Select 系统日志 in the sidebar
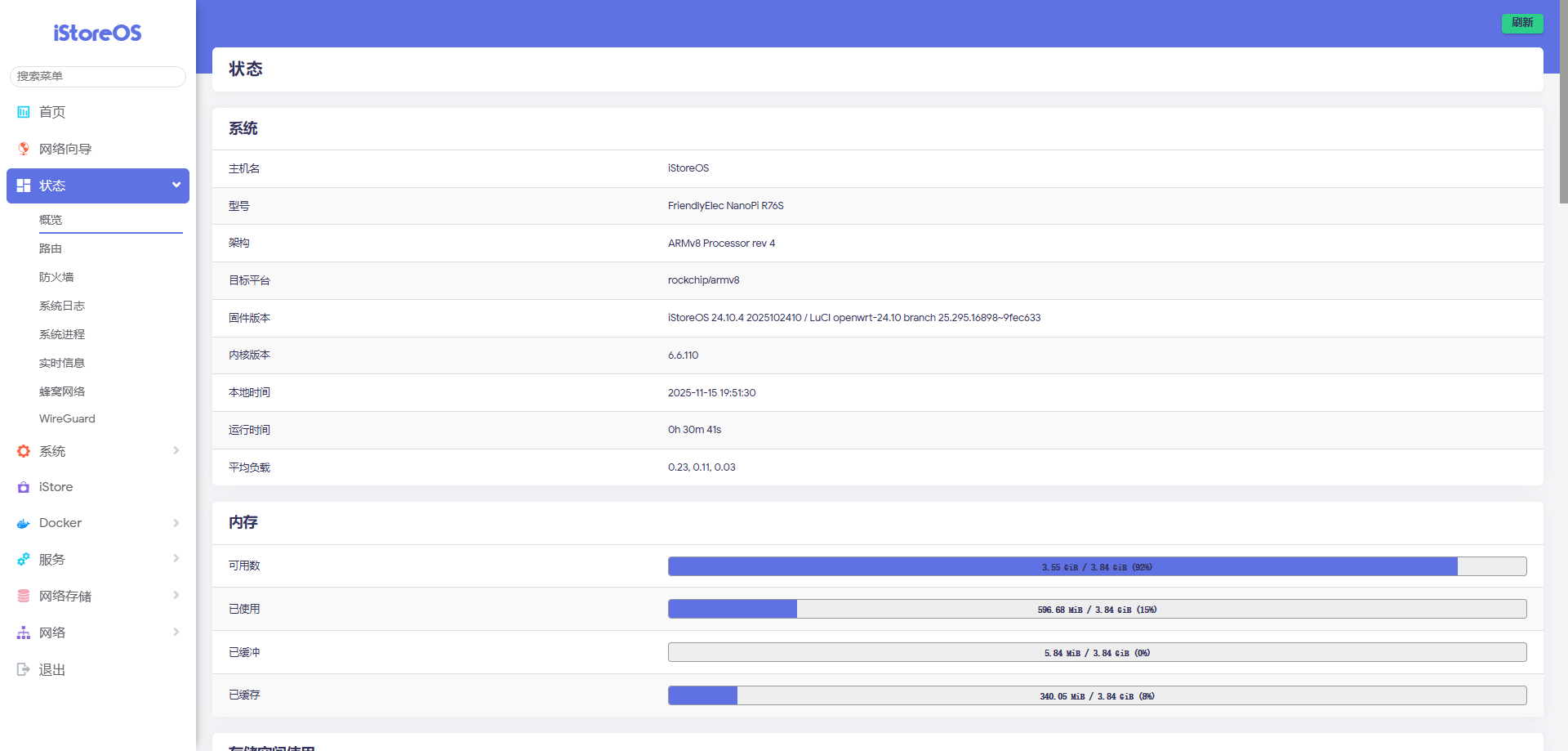 pos(62,306)
